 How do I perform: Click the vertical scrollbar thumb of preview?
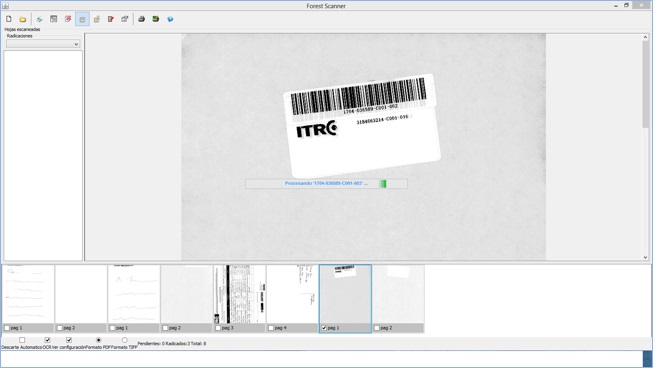pyautogui.click(x=646, y=84)
